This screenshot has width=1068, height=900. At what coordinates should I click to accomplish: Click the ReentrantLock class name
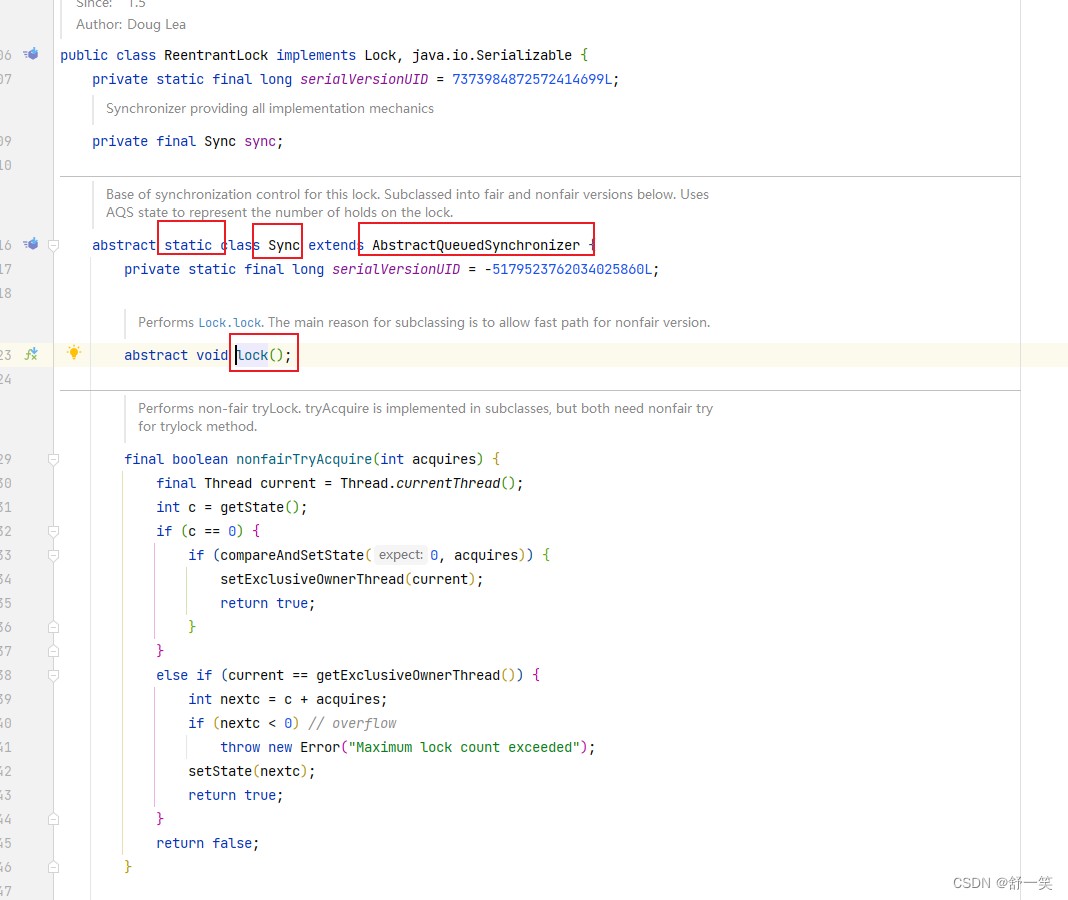216,55
